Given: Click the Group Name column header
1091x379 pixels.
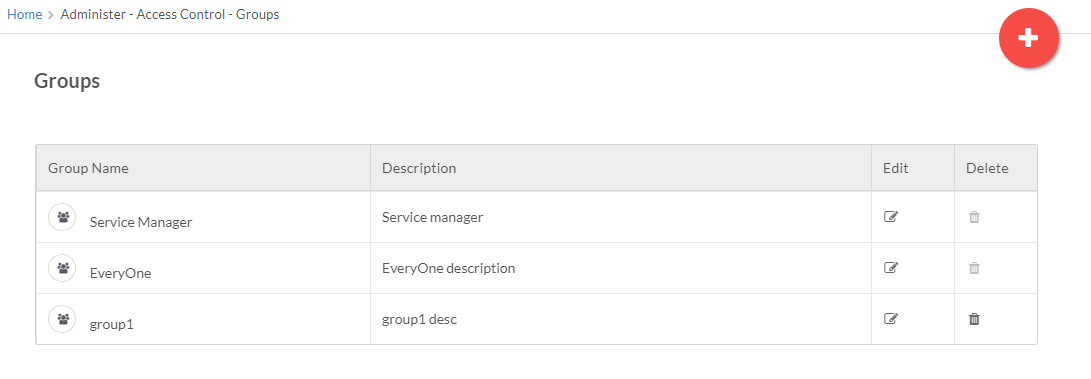Looking at the screenshot, I should 88,168.
